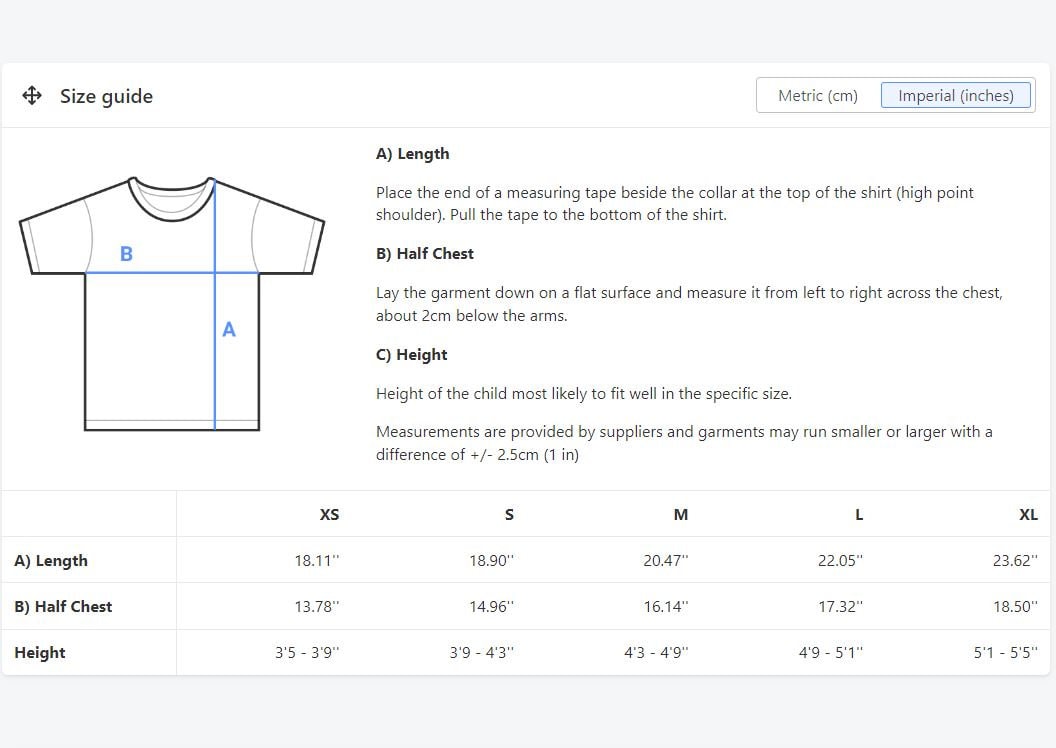Click the C) Height description heading

tap(411, 355)
